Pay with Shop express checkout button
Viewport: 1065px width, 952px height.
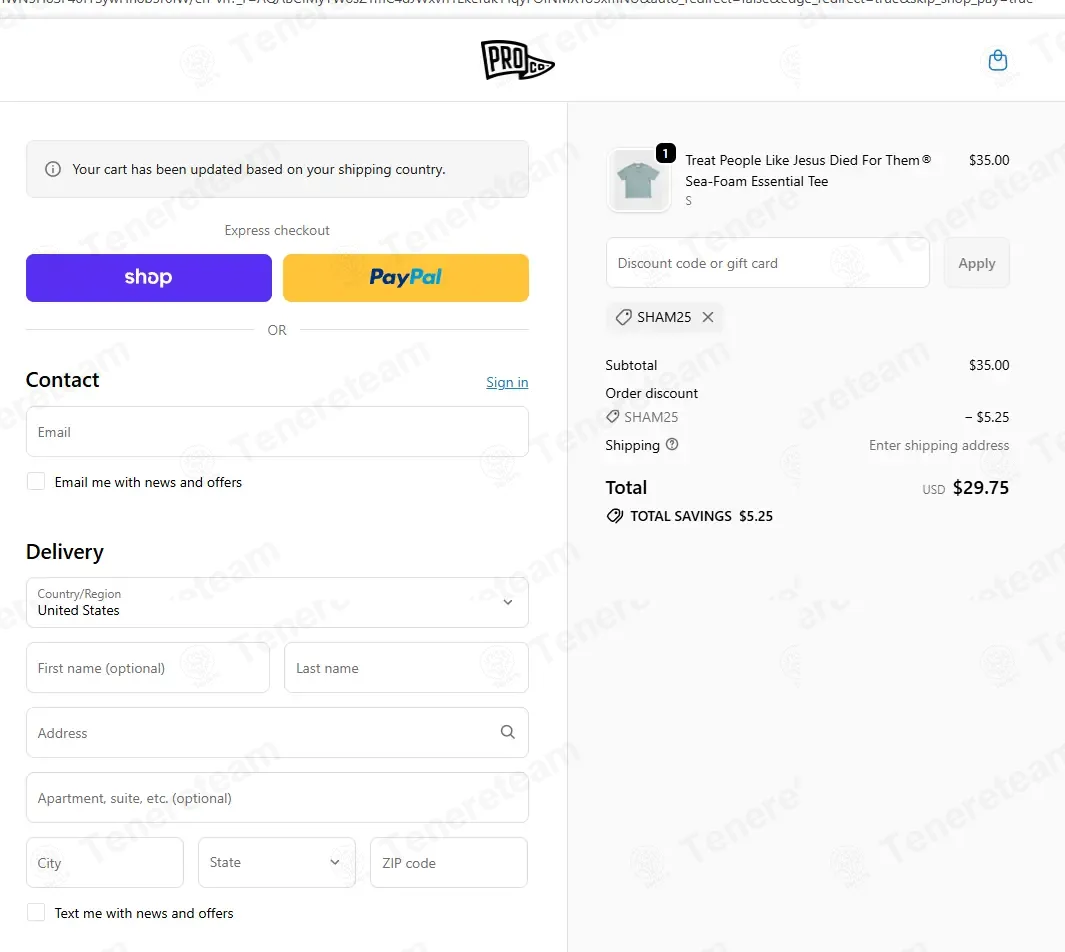149,278
